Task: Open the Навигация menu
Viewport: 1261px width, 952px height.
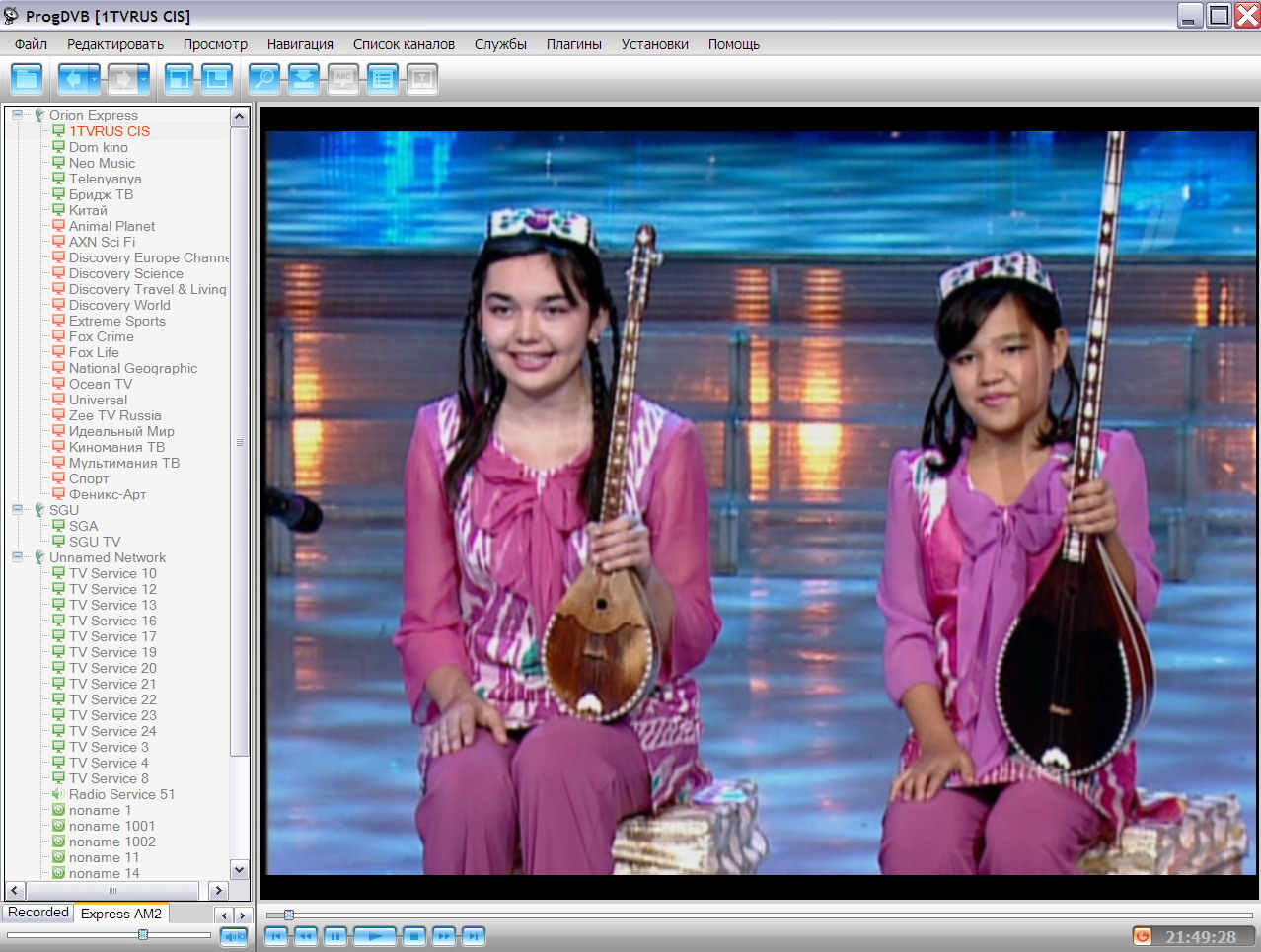Action: click(x=300, y=44)
